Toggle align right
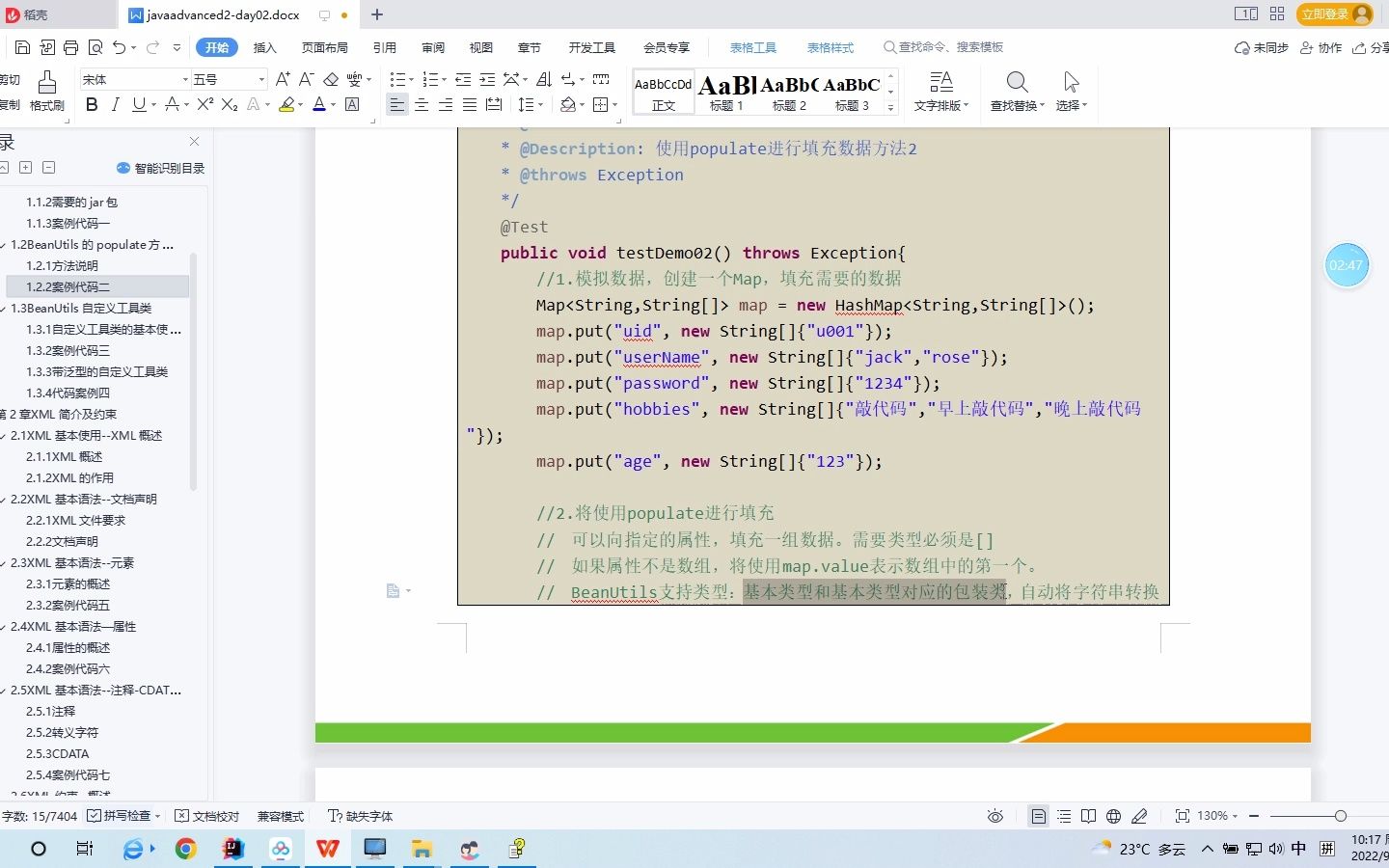 (x=446, y=104)
